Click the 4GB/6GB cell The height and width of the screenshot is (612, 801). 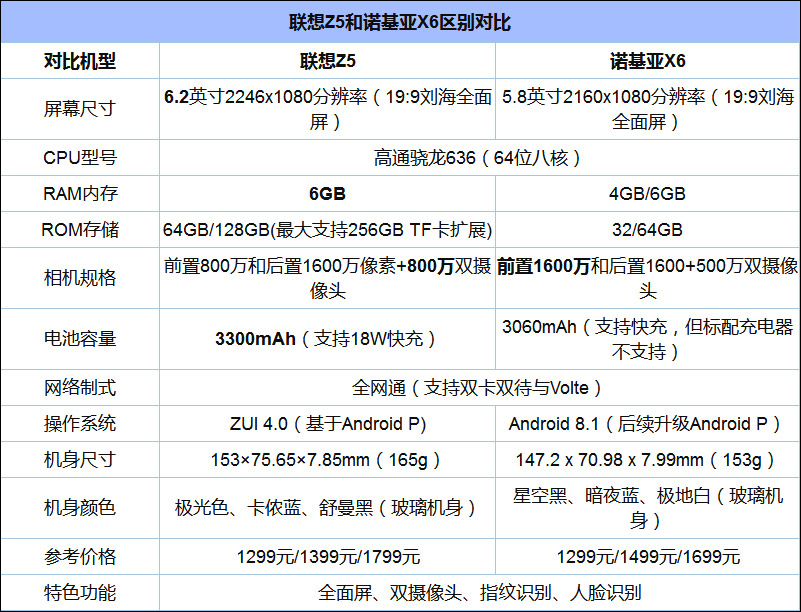[x=647, y=194]
